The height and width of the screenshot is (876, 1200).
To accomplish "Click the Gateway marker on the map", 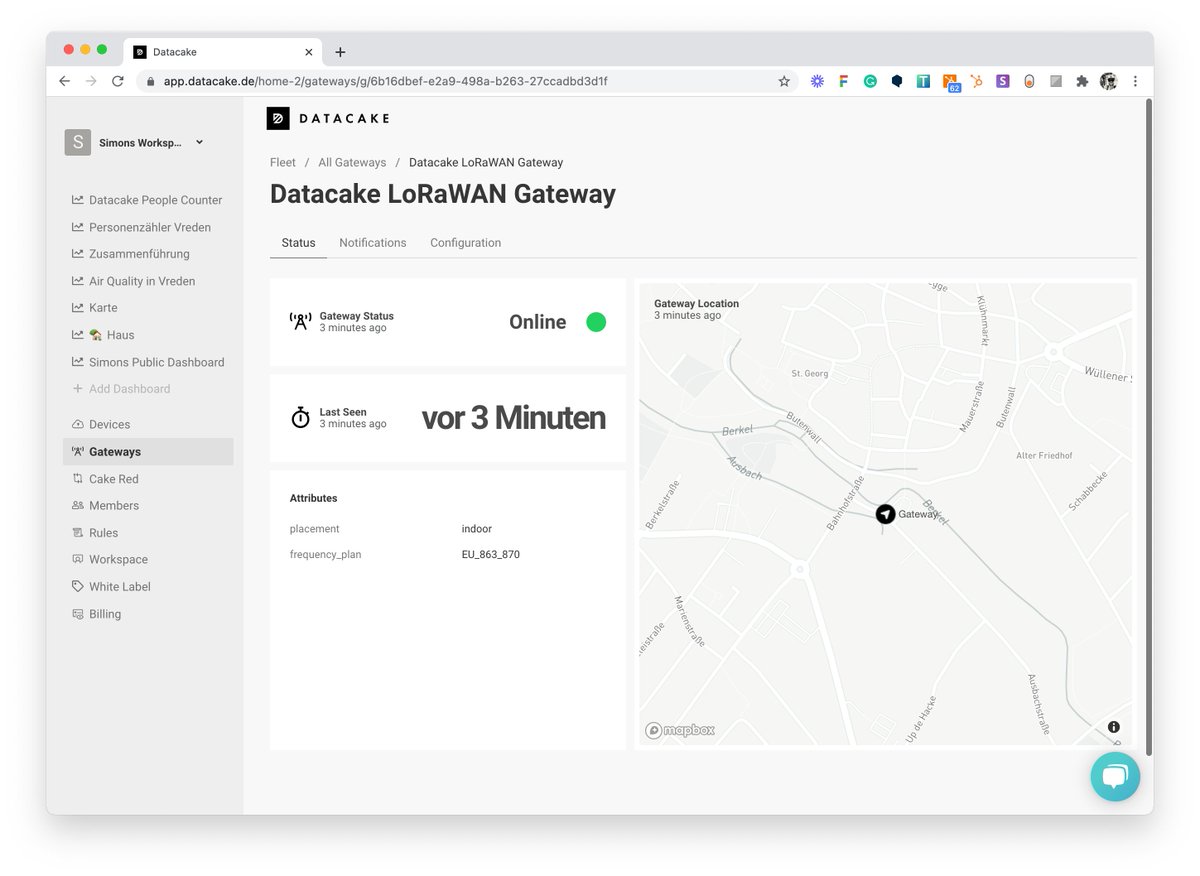I will 884,514.
